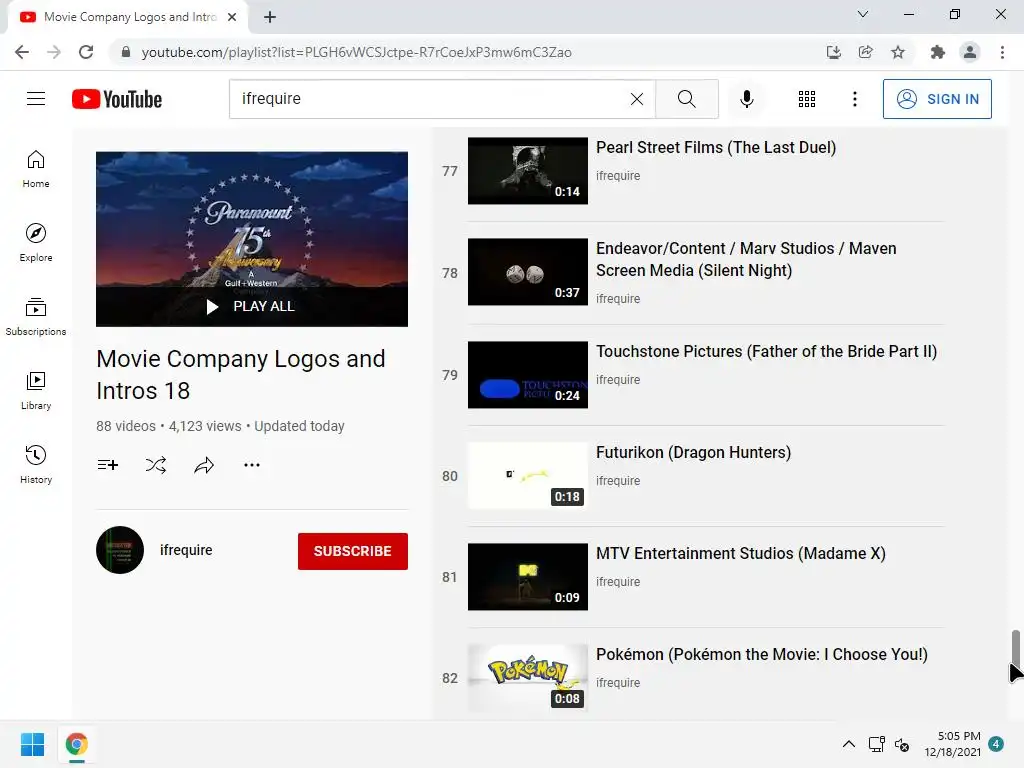Open Pokémon the Movie: I Choose You! title
Screen dimensions: 1024x768
pyautogui.click(x=761, y=654)
